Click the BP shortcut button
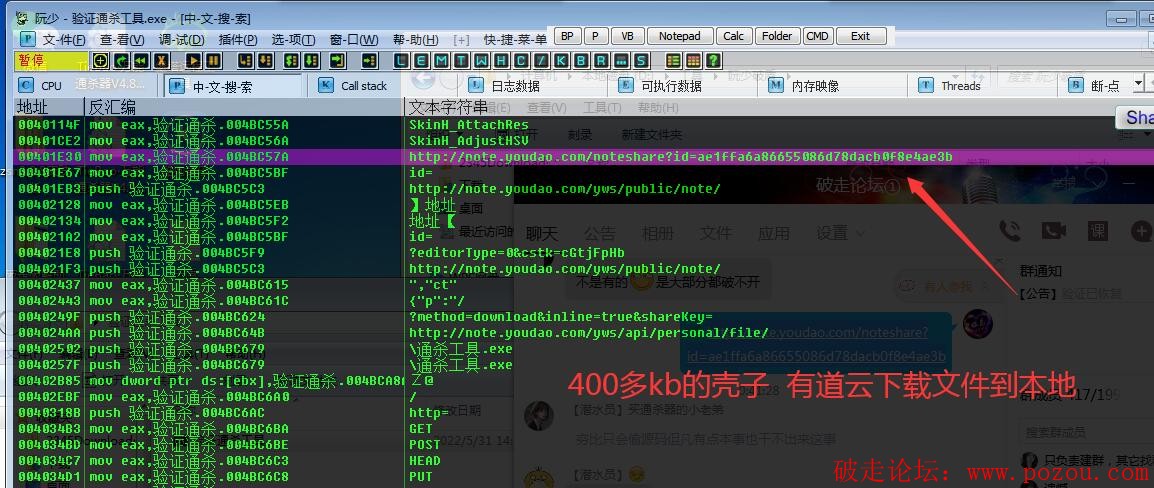The width and height of the screenshot is (1154, 488). tap(567, 36)
